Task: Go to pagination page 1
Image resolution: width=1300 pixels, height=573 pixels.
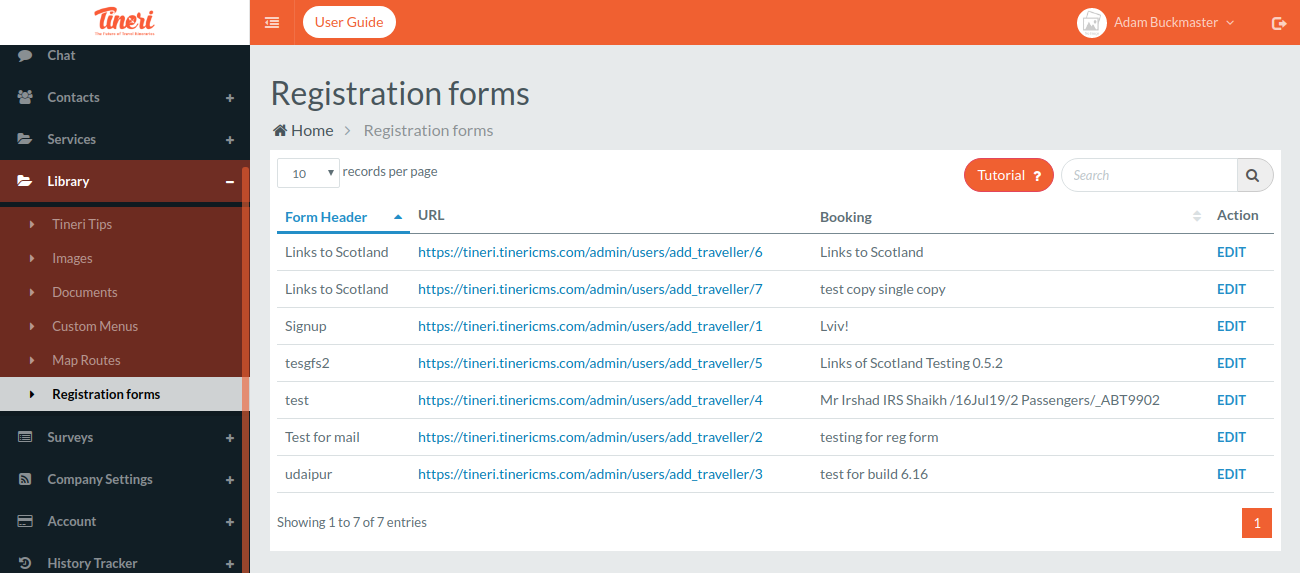Action: [x=1257, y=522]
